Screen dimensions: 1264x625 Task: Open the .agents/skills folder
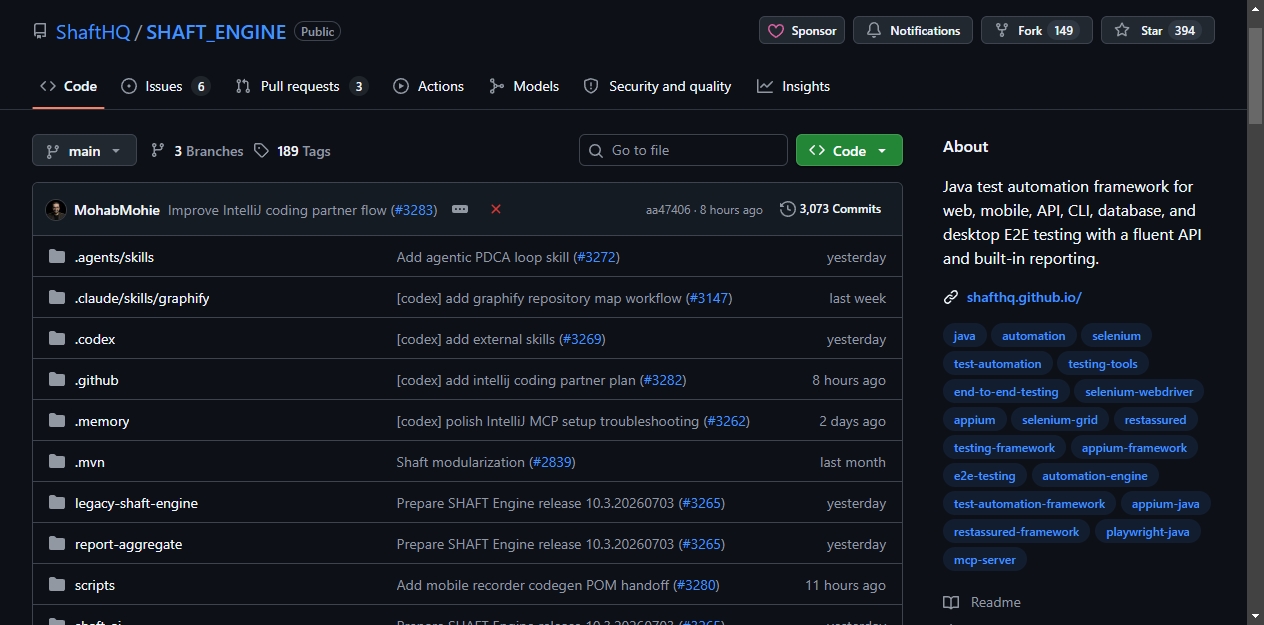114,257
